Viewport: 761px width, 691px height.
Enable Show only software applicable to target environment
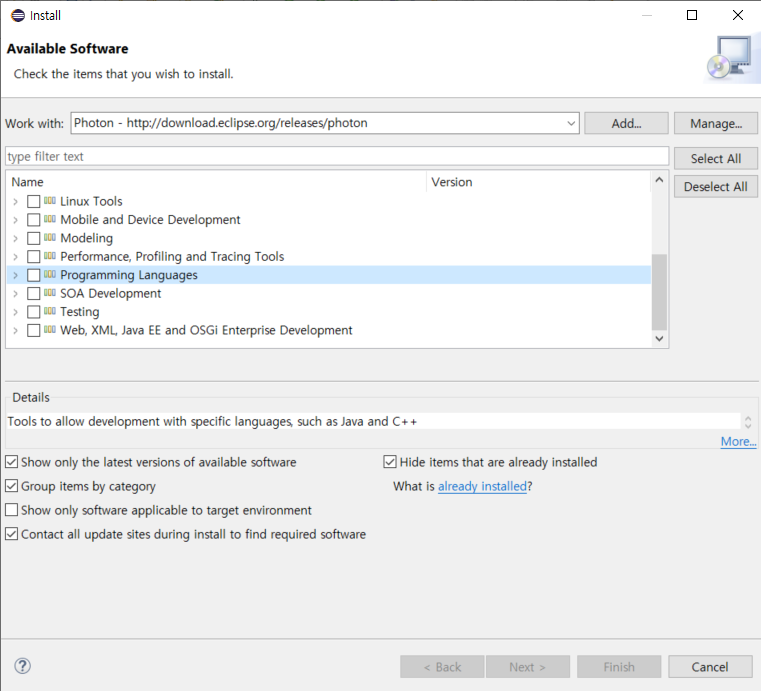point(12,510)
